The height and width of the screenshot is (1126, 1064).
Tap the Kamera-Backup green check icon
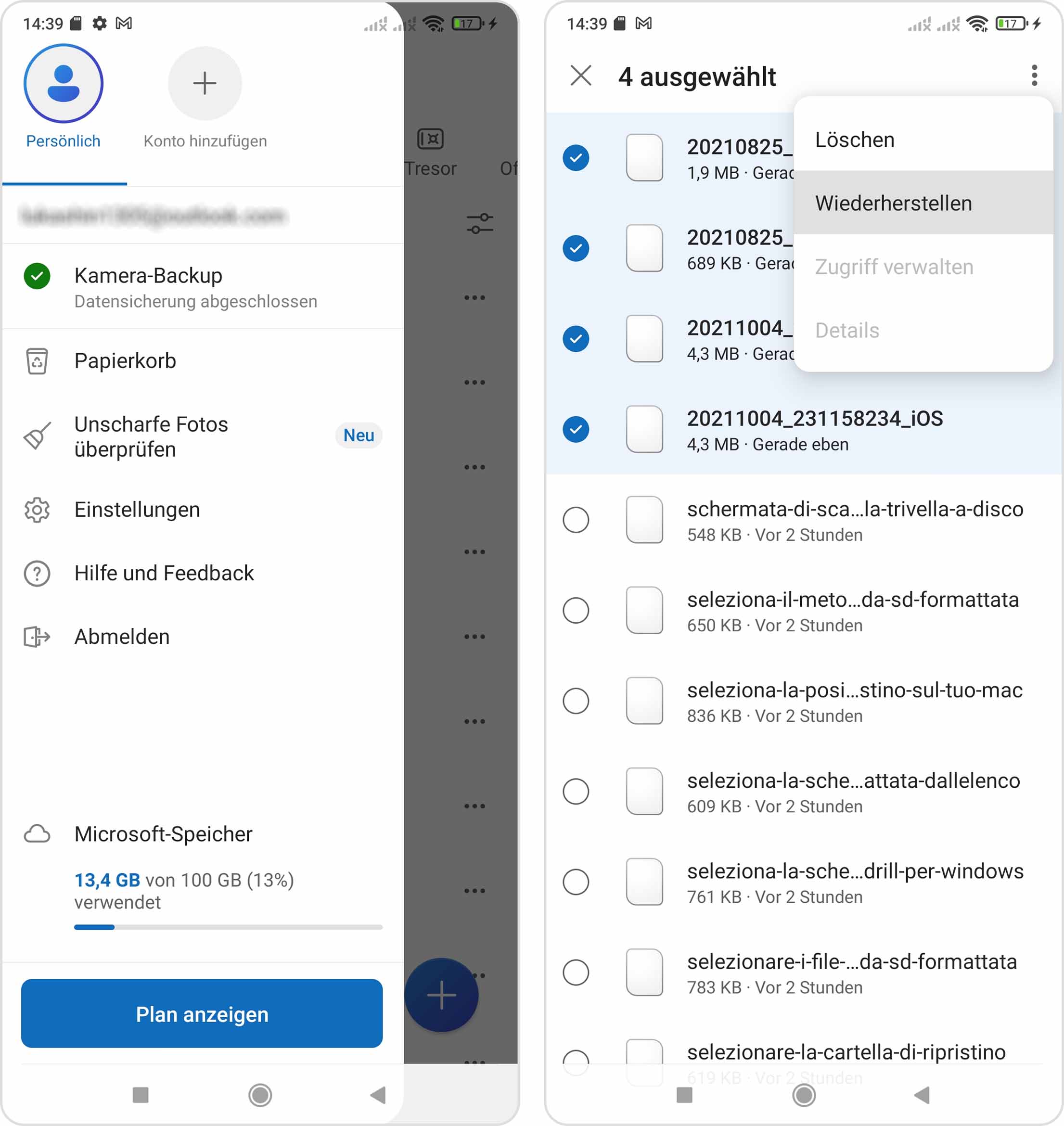click(37, 276)
